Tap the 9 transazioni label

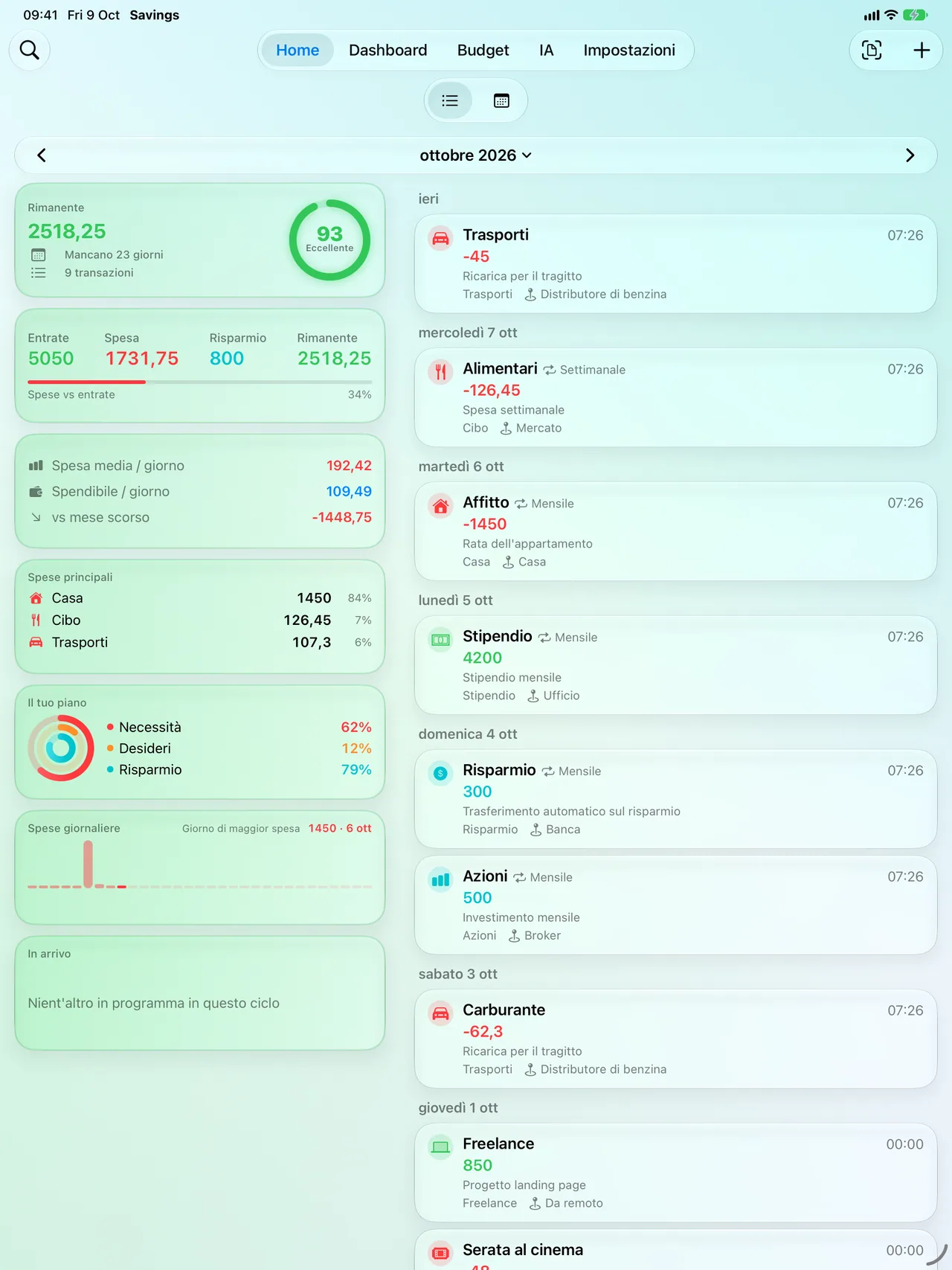[x=99, y=273]
